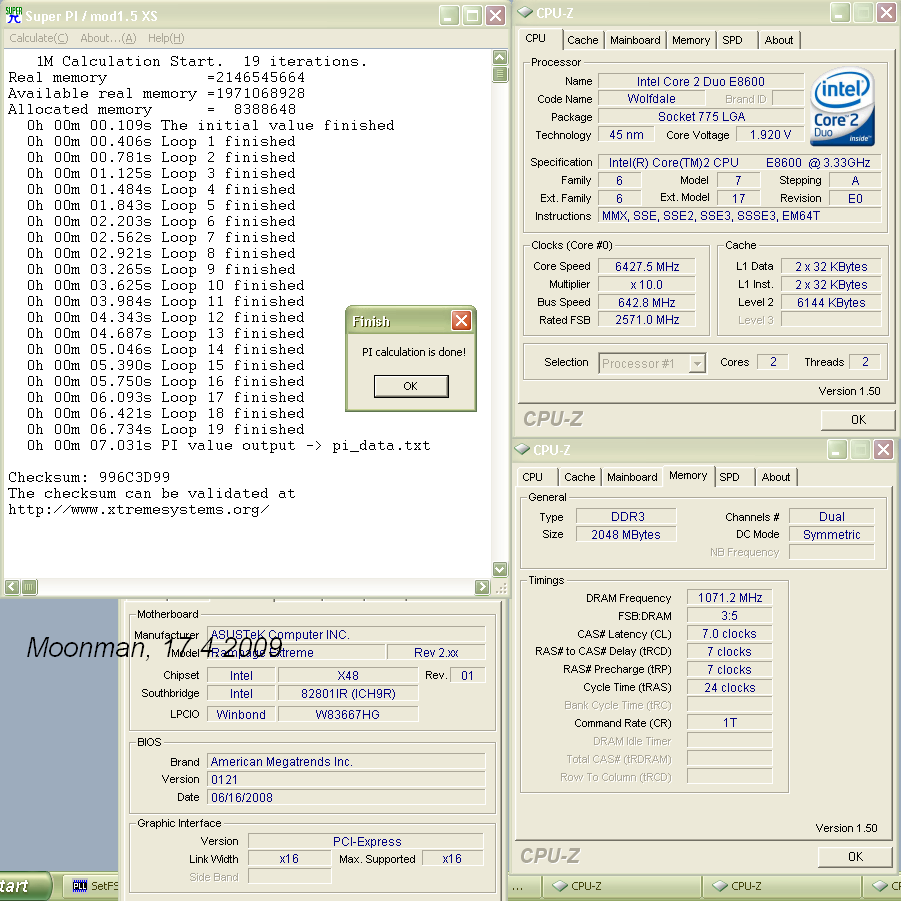Click the Core Speed value 6427.5 MHz
Screen dimensions: 901x901
click(647, 267)
